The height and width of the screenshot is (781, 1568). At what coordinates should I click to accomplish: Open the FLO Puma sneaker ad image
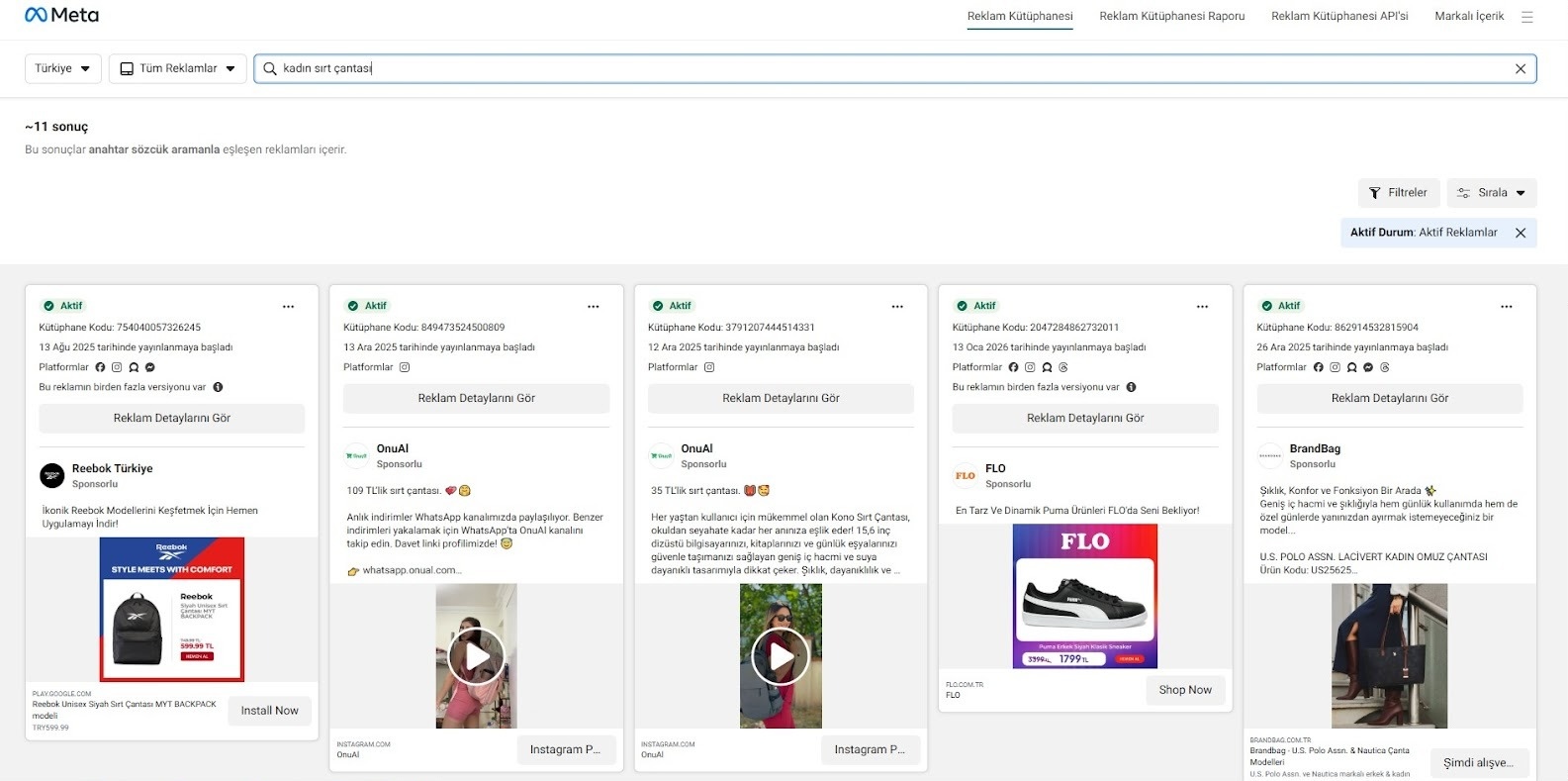point(1084,596)
